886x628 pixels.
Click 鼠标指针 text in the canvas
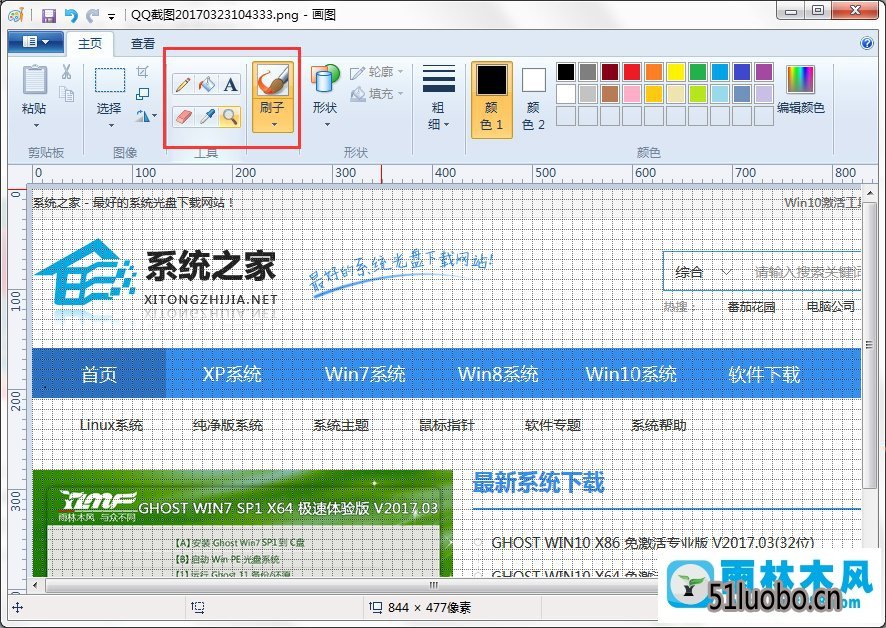[x=446, y=425]
